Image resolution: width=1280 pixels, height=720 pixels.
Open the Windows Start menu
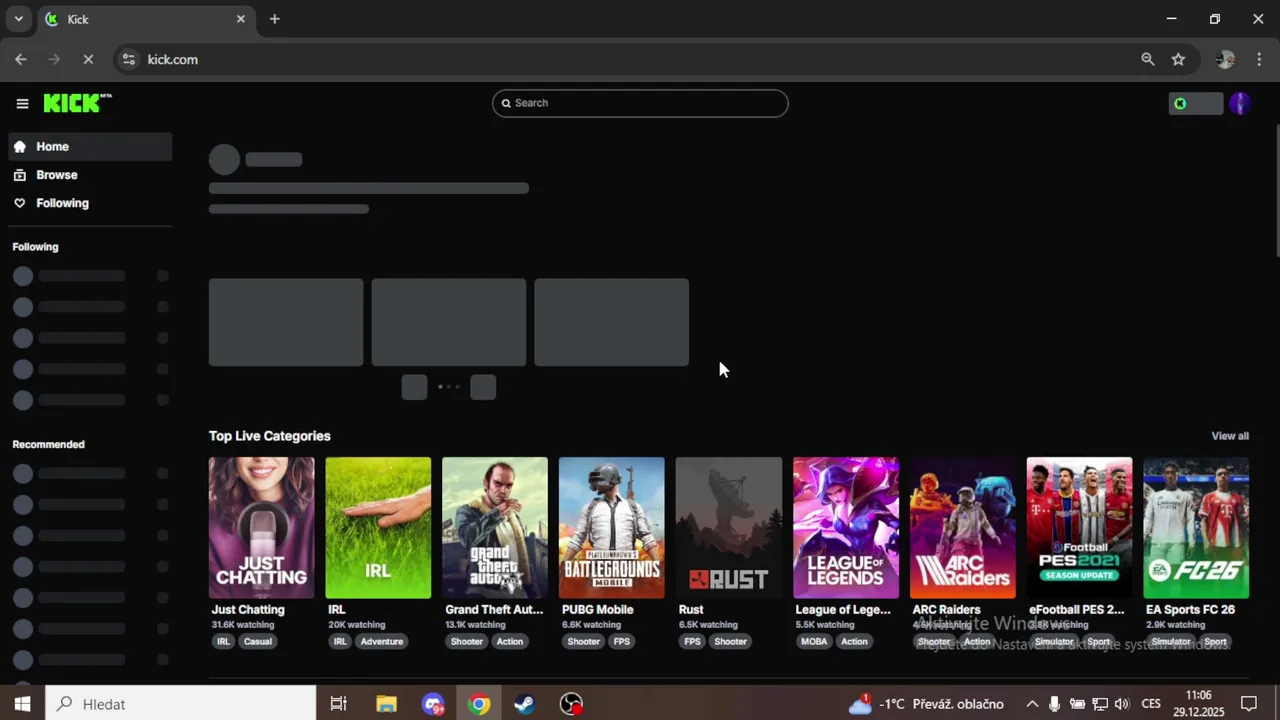pos(22,704)
